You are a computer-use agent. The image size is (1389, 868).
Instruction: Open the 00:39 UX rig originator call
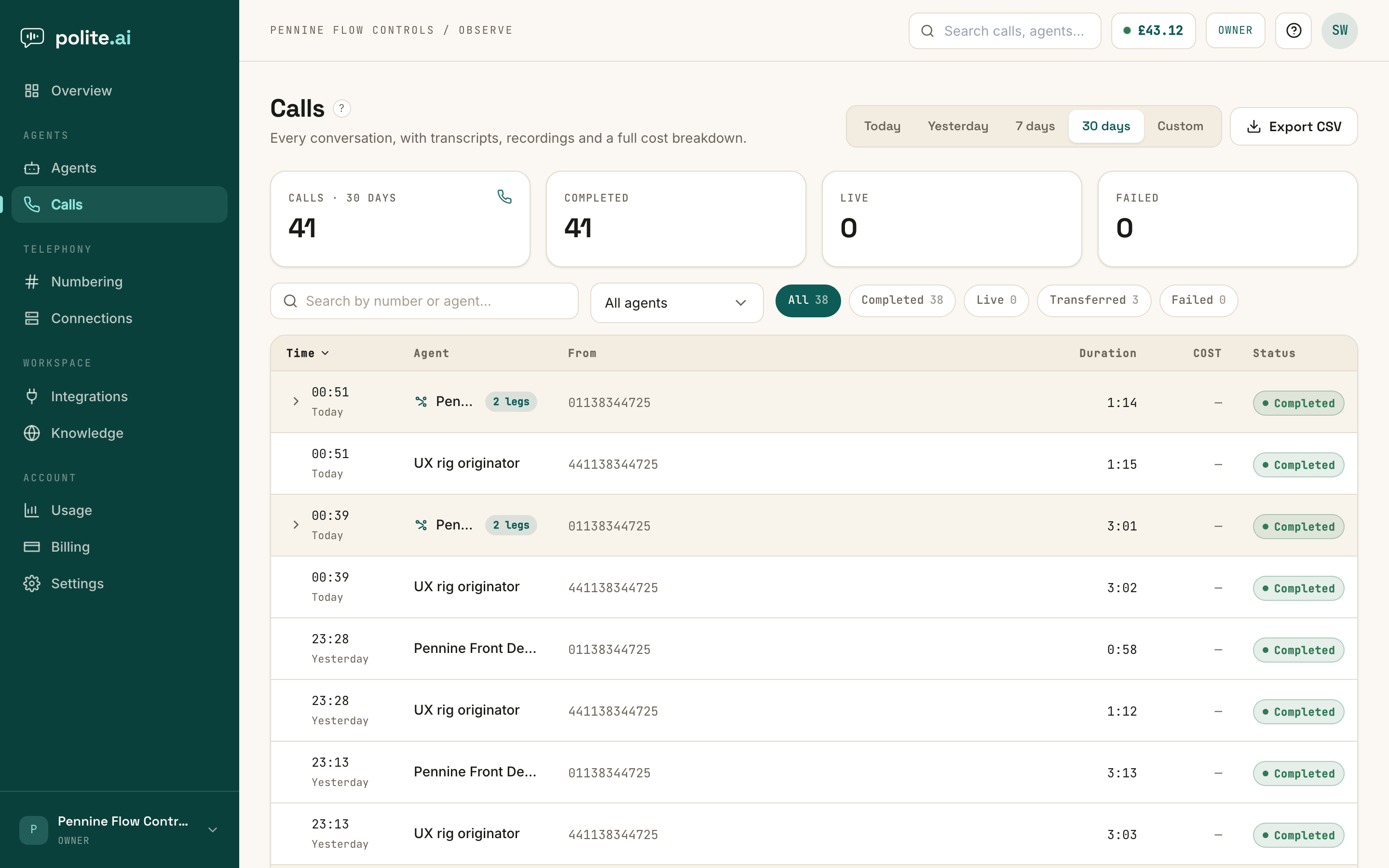click(x=814, y=587)
